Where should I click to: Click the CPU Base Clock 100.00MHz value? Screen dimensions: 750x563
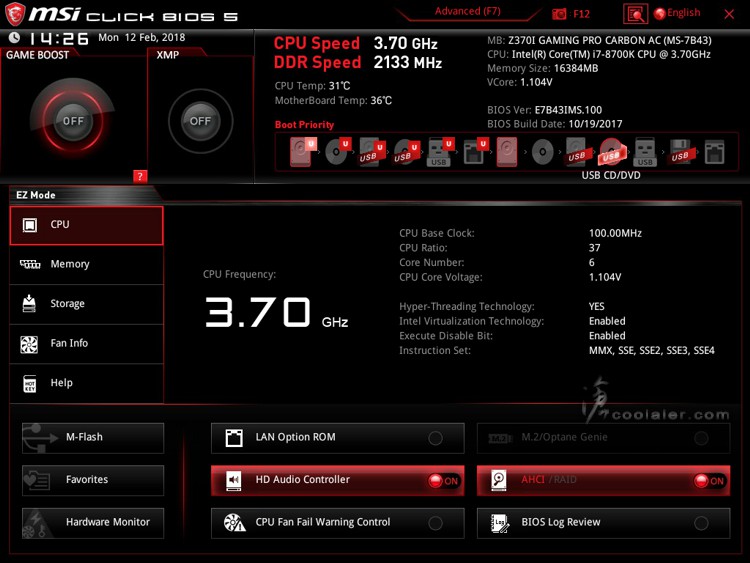(615, 233)
